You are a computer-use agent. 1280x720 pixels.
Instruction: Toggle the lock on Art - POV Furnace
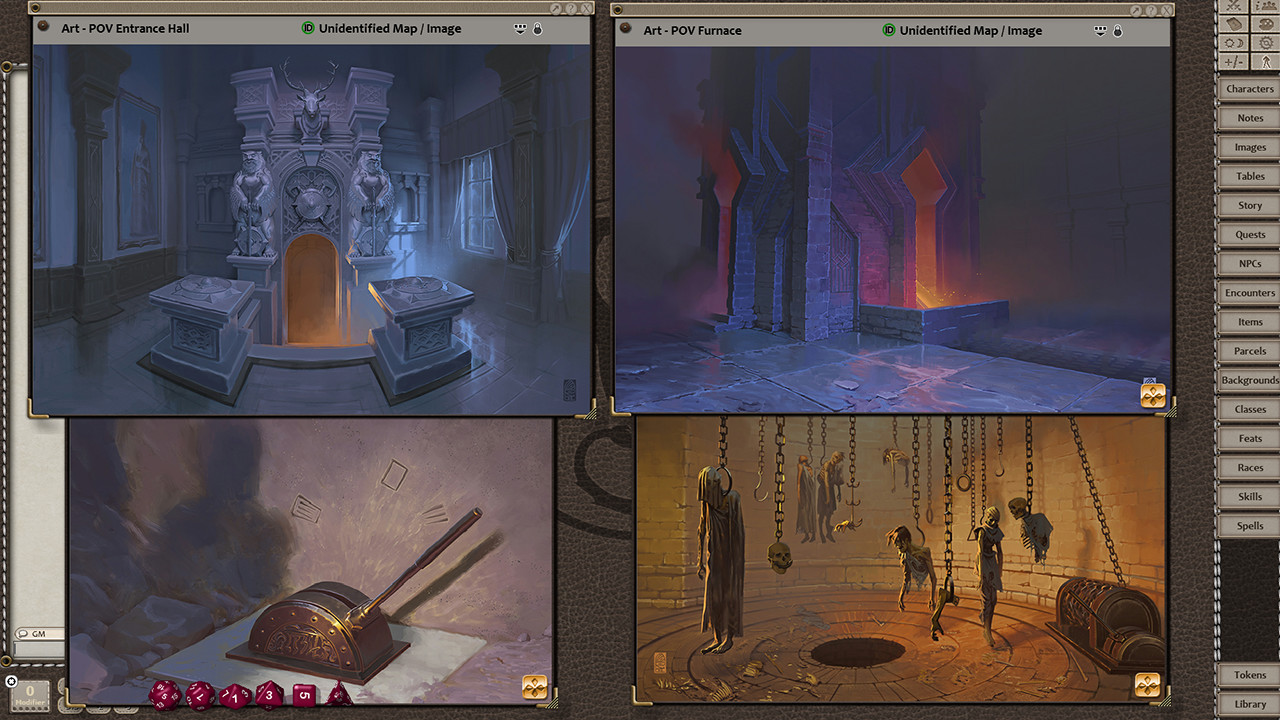(x=1118, y=31)
